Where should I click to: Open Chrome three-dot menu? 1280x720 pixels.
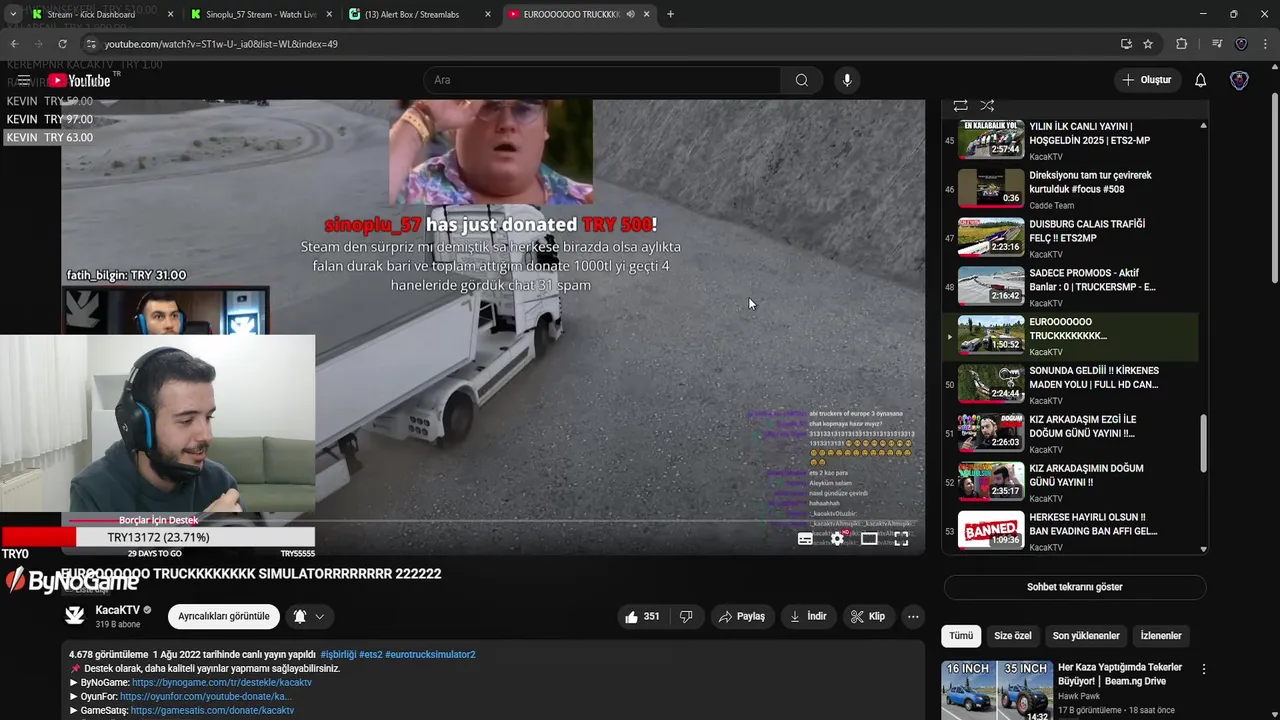(x=1266, y=44)
